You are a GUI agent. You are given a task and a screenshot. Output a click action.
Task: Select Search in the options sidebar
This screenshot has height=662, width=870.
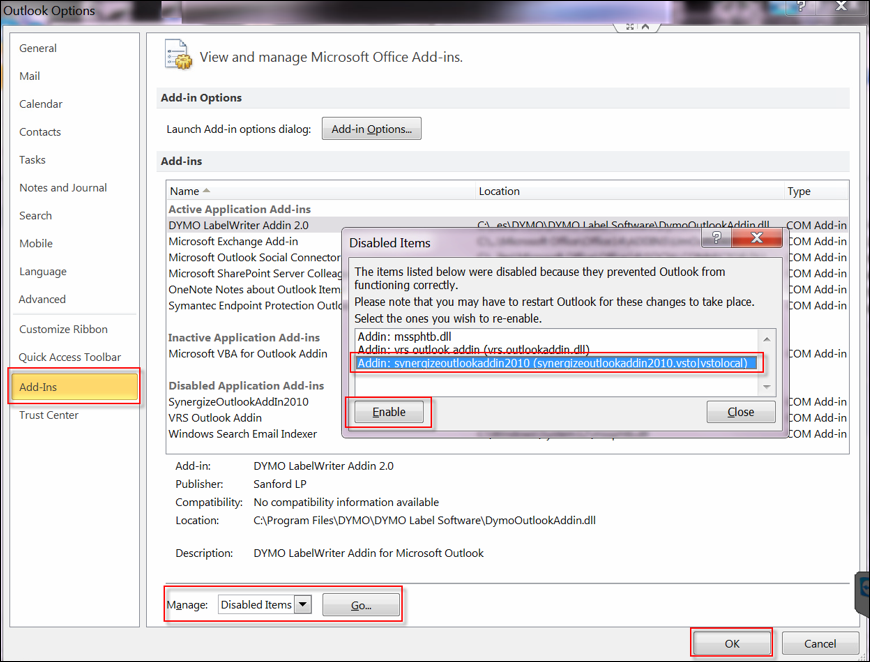[36, 215]
